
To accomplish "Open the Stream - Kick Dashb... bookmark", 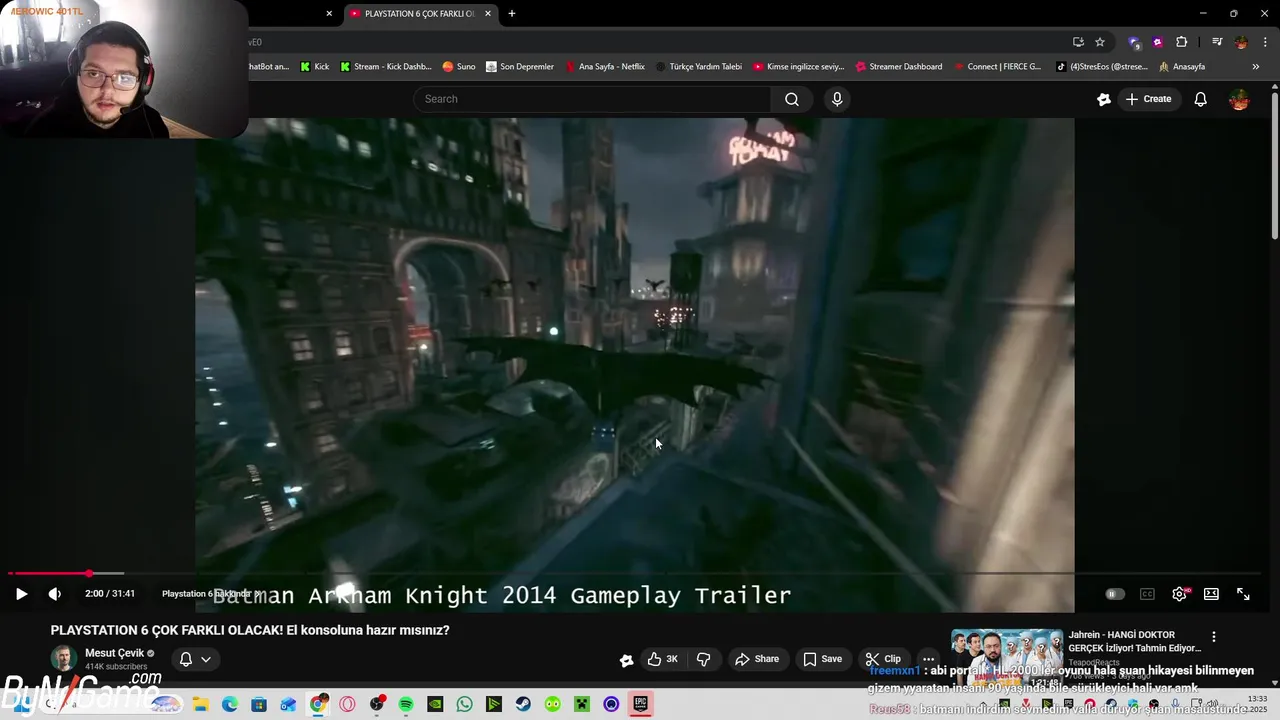I will click(385, 67).
